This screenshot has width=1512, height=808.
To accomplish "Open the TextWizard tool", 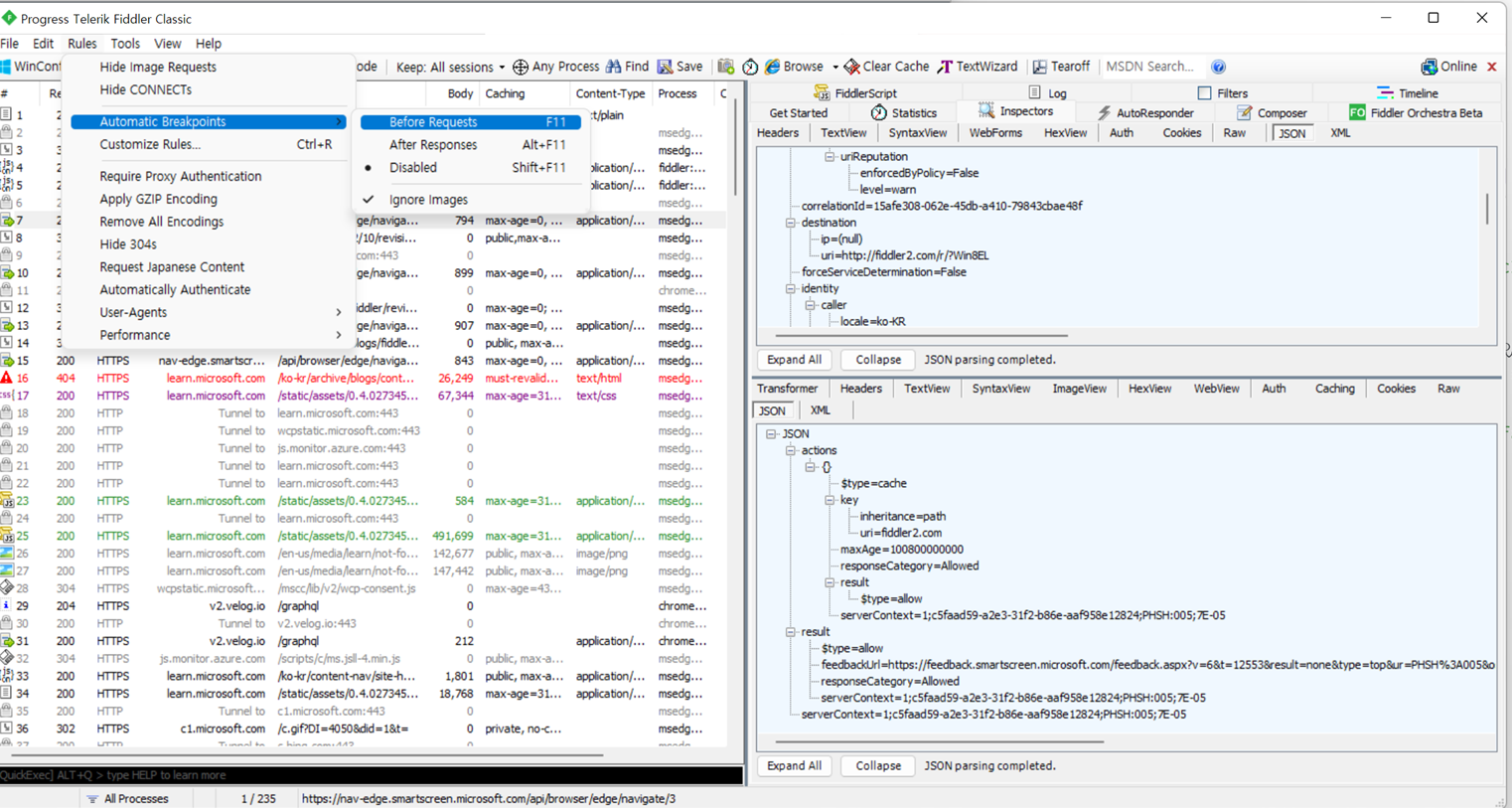I will click(978, 67).
